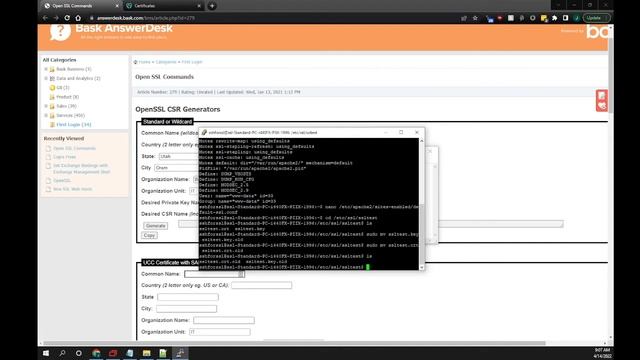The image size is (640, 360).
Task: Click the page horizontal scrollbar
Action: point(294,343)
